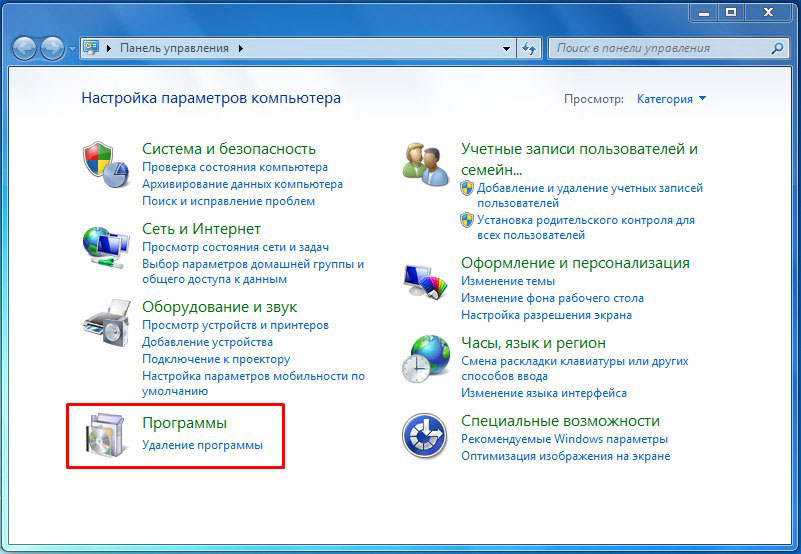Open Оформление и персонализация category
The height and width of the screenshot is (554, 801).
click(x=575, y=263)
